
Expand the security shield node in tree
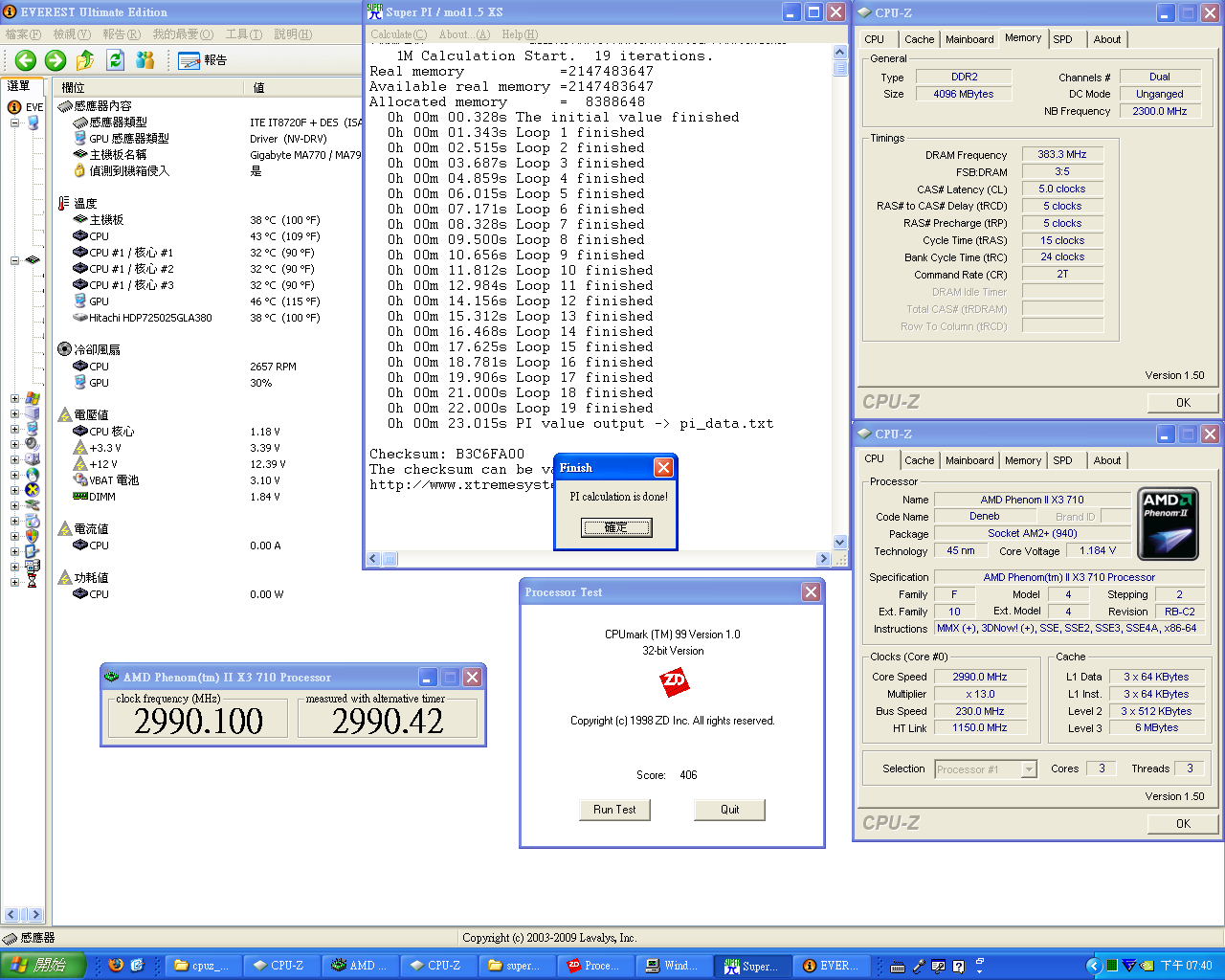[x=14, y=536]
